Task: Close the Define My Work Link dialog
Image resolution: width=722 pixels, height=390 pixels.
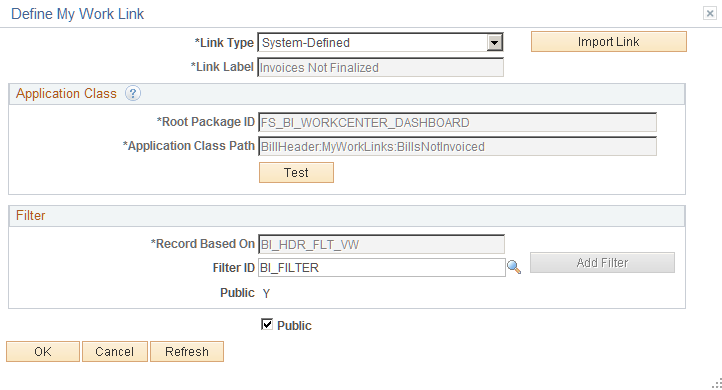Action: (710, 13)
